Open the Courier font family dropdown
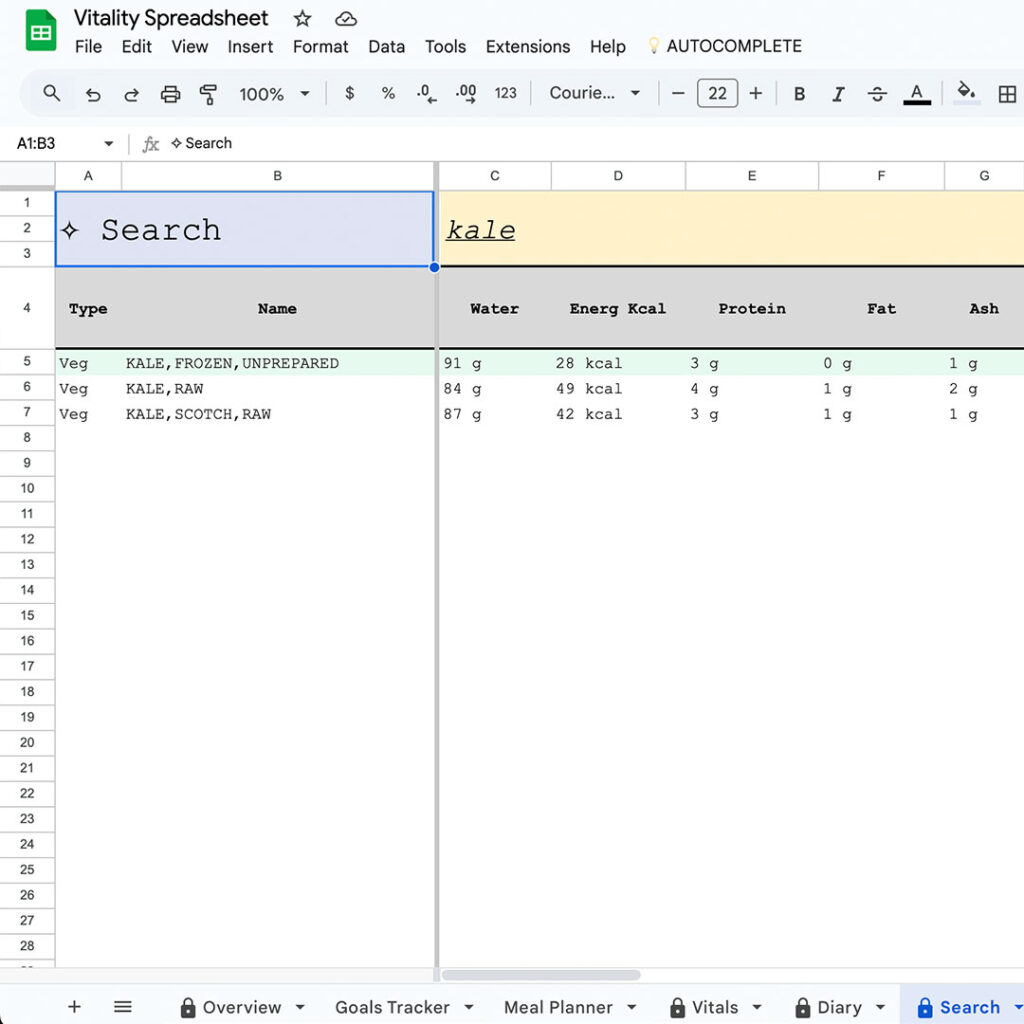The height and width of the screenshot is (1024, 1024). click(x=594, y=93)
